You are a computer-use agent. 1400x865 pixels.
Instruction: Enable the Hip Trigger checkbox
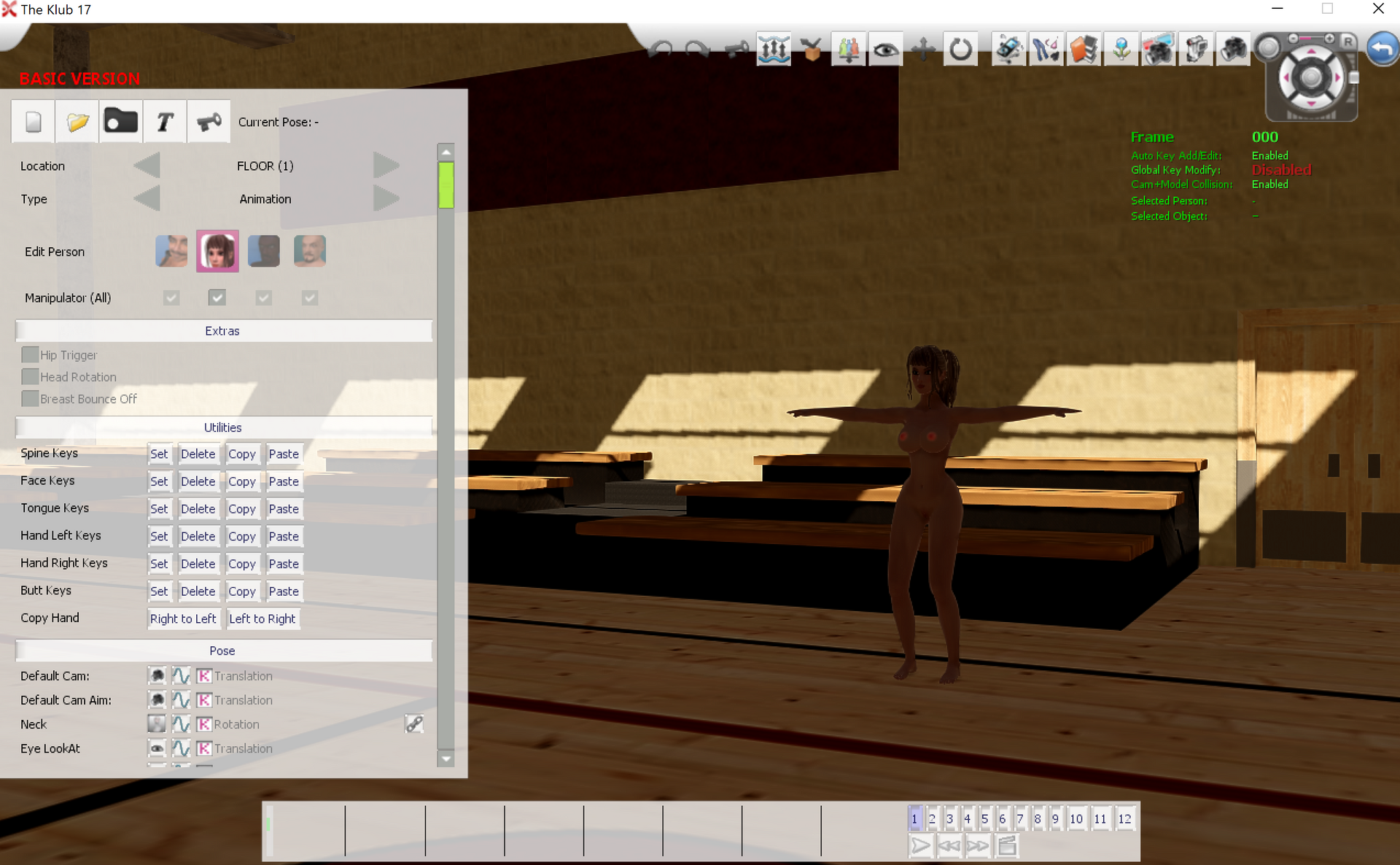(30, 354)
